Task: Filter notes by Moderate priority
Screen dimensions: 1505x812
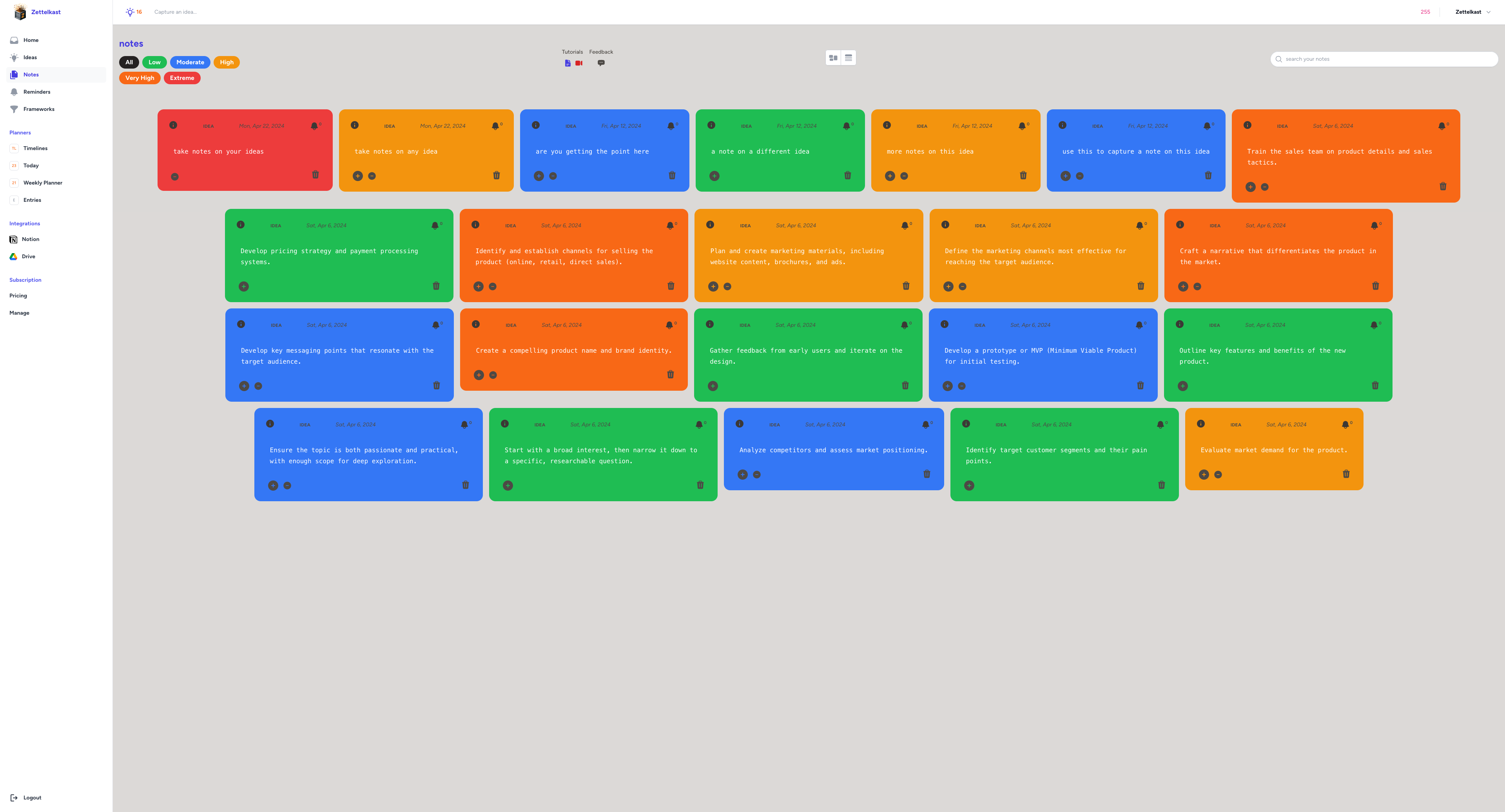Action: point(190,62)
